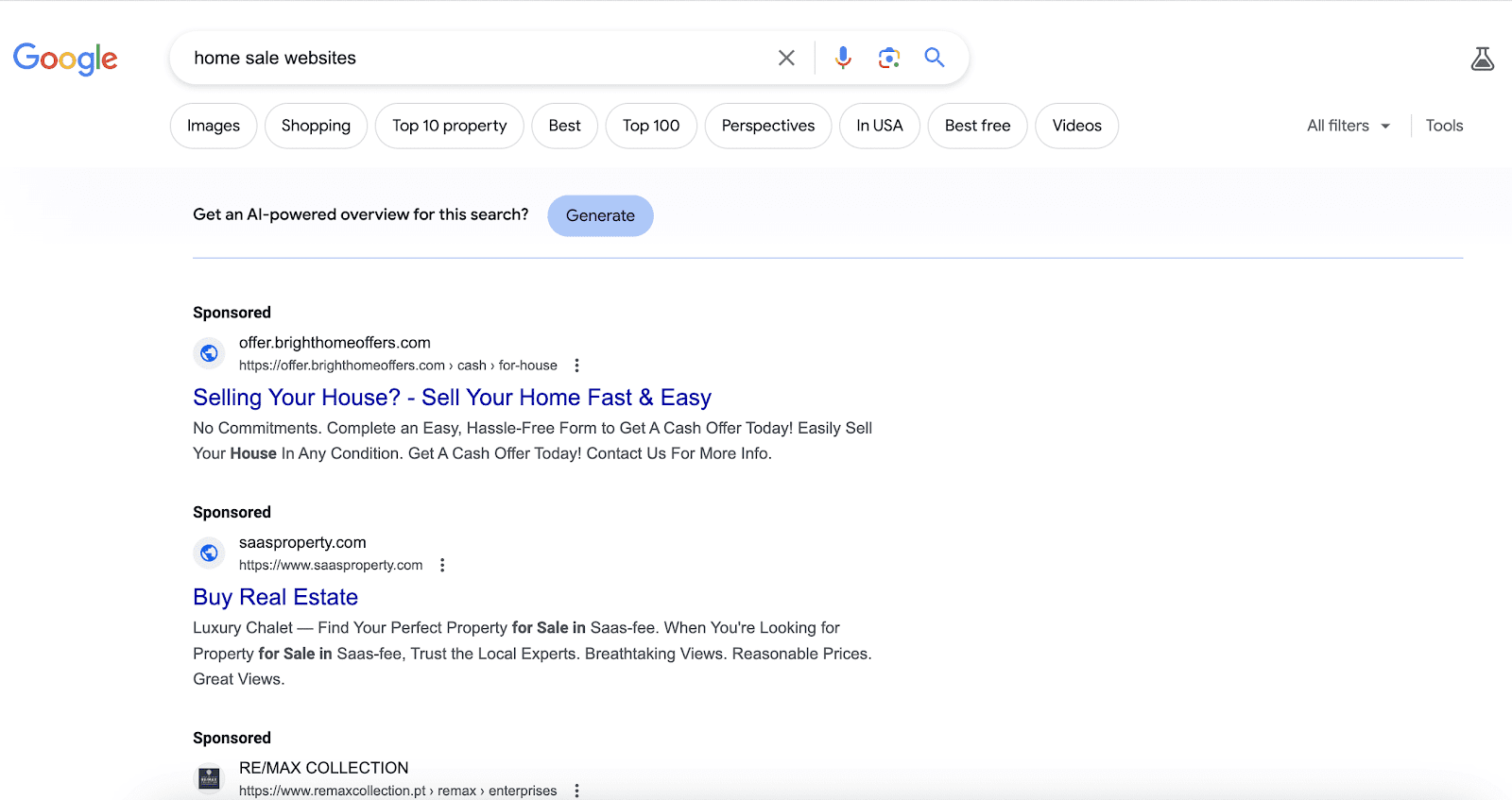Open Search Labs flask icon

click(1483, 59)
